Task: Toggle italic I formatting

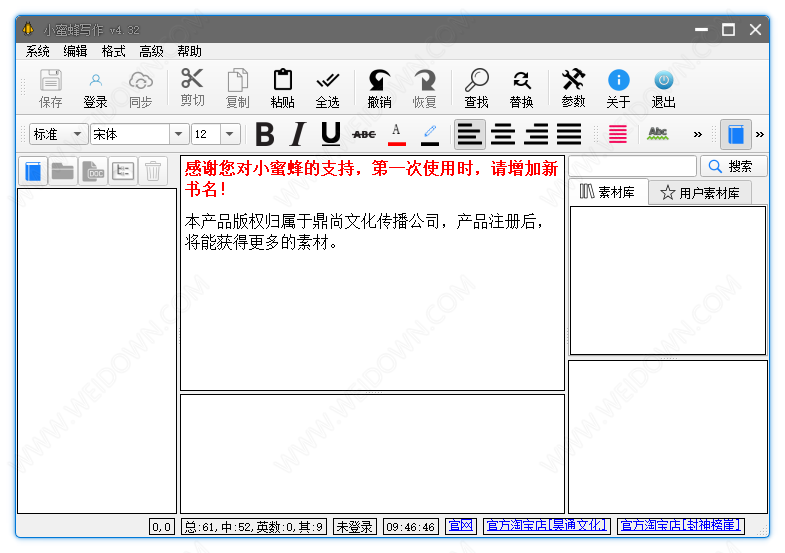Action: pos(298,134)
